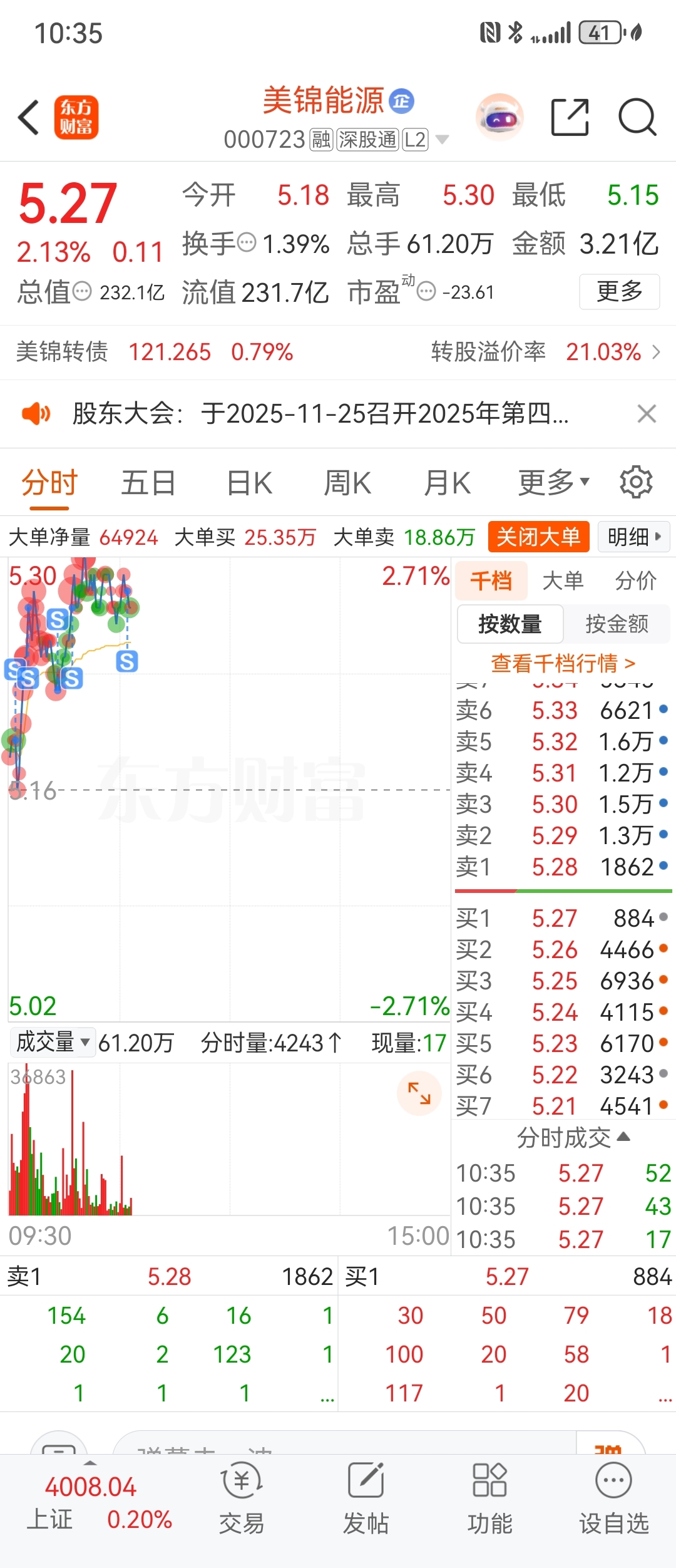Tap the 深股通 badge
676x1568 pixels.
coord(367,140)
